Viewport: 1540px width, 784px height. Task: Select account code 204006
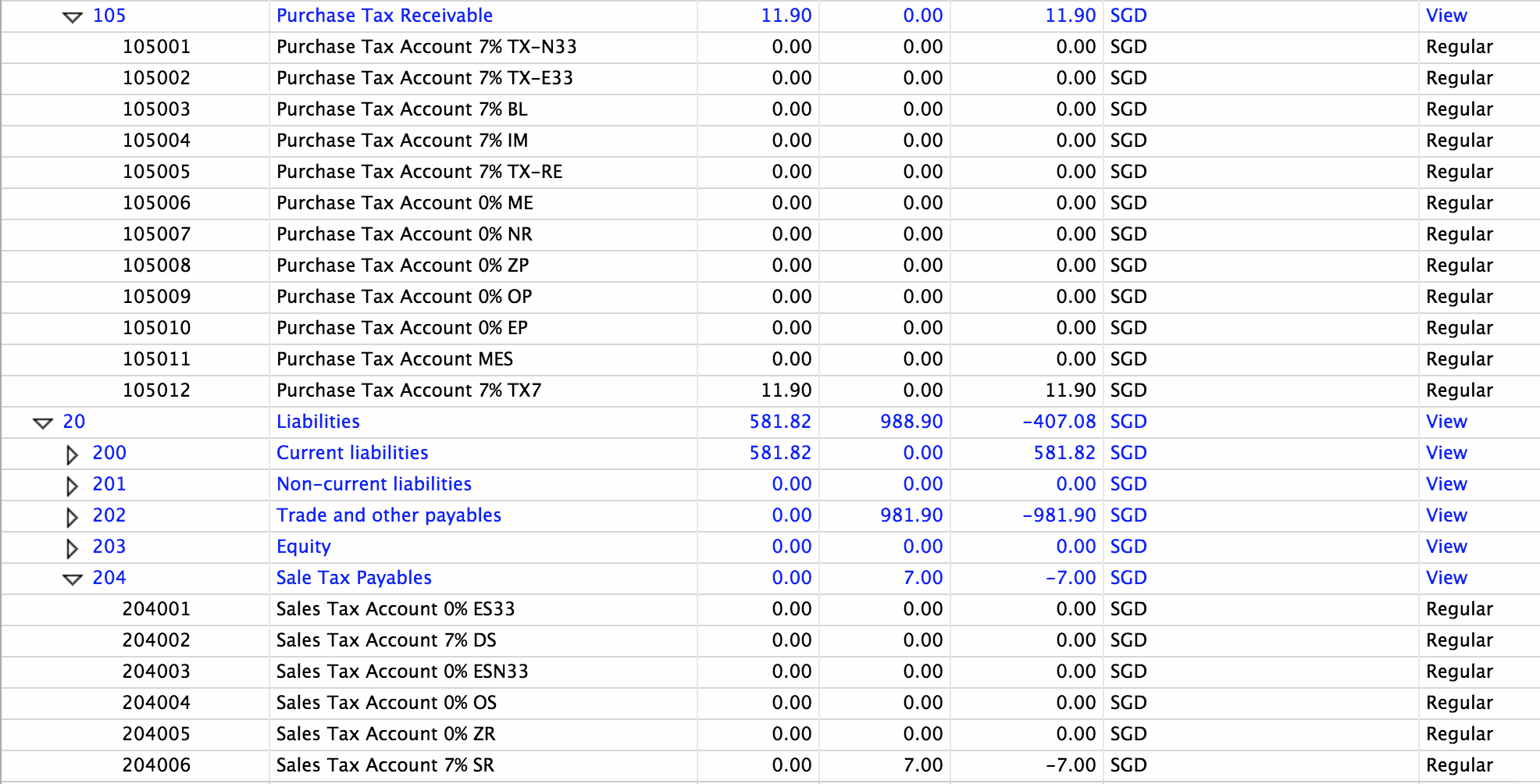point(156,765)
